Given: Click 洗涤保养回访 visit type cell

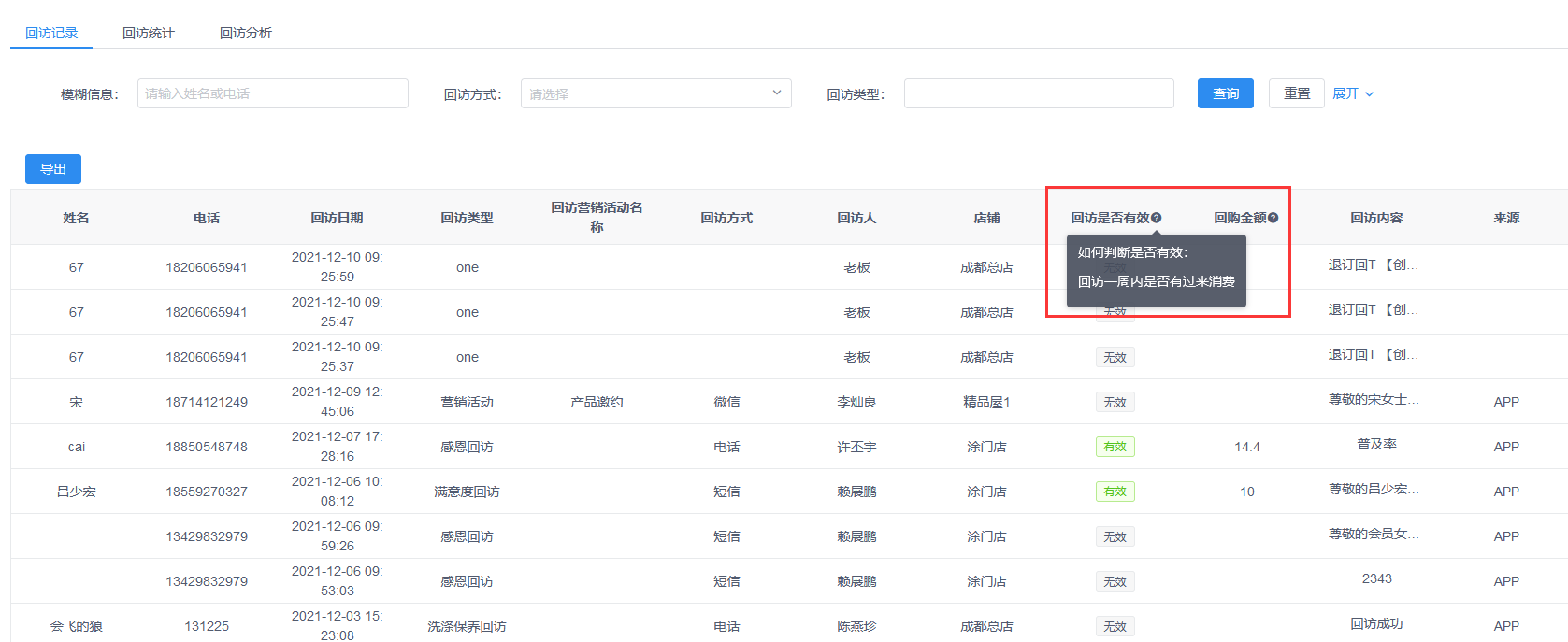Looking at the screenshot, I should (x=468, y=626).
